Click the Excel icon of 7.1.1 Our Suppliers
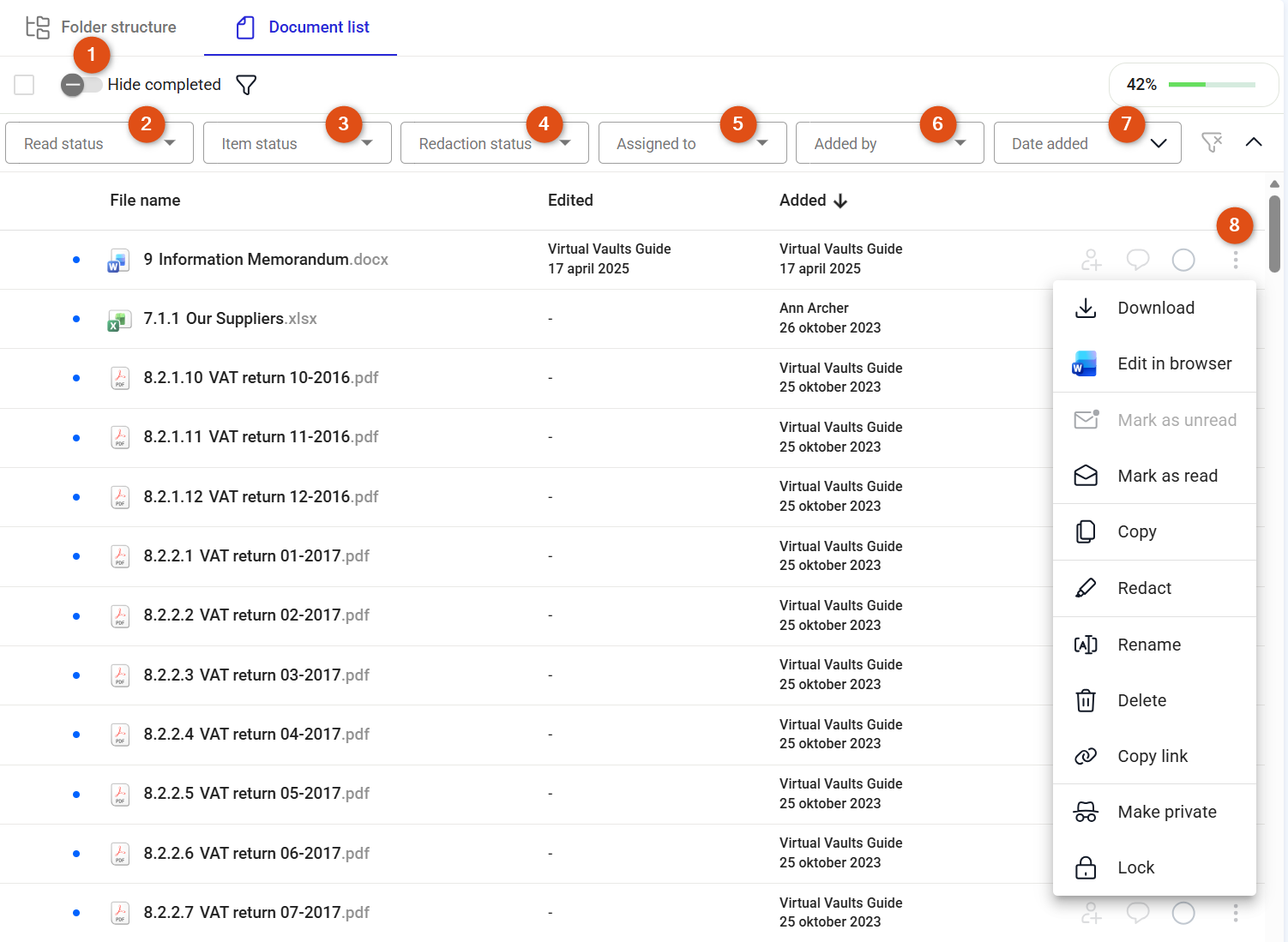The height and width of the screenshot is (942, 1288). pyautogui.click(x=119, y=320)
